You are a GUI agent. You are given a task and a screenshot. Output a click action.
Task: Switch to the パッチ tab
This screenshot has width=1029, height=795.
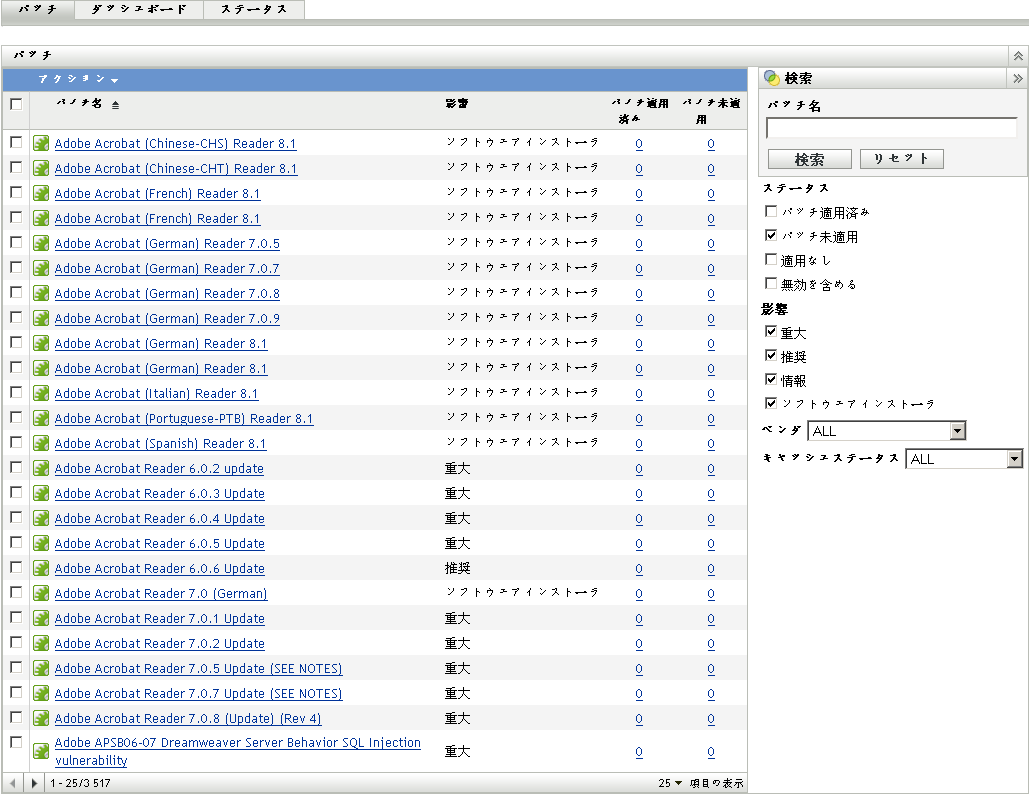point(37,9)
